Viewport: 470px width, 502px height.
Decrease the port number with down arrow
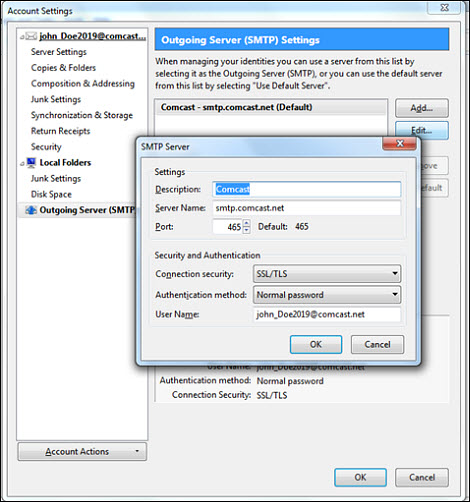pos(246,230)
